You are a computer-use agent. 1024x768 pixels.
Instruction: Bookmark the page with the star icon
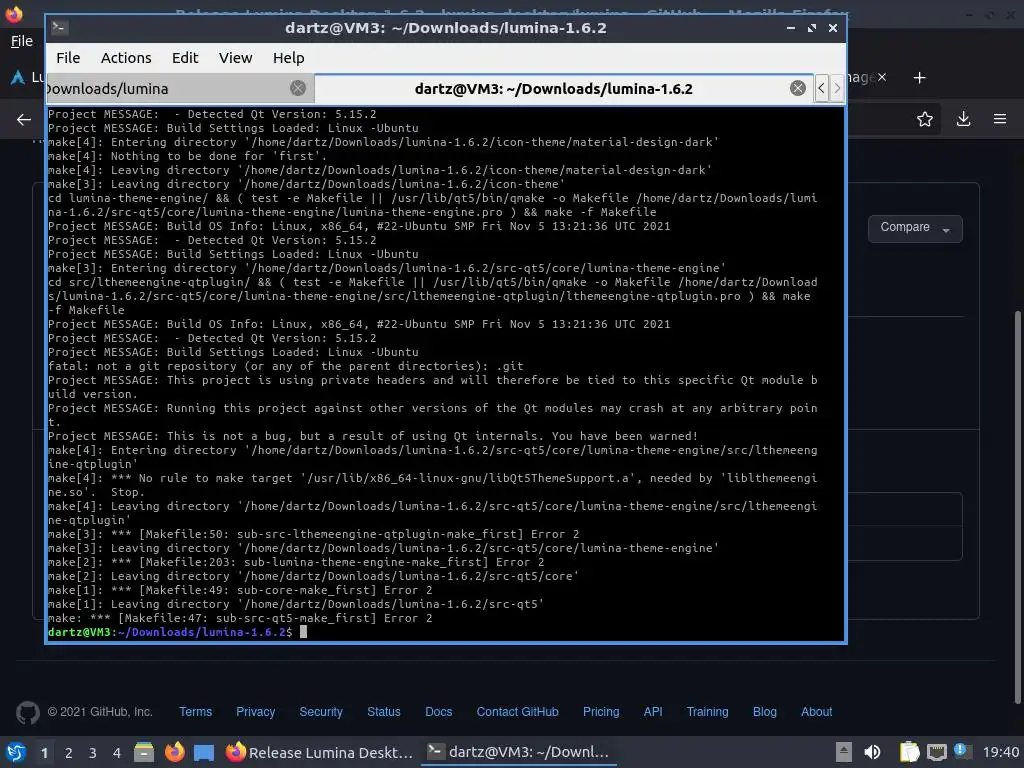pos(924,119)
